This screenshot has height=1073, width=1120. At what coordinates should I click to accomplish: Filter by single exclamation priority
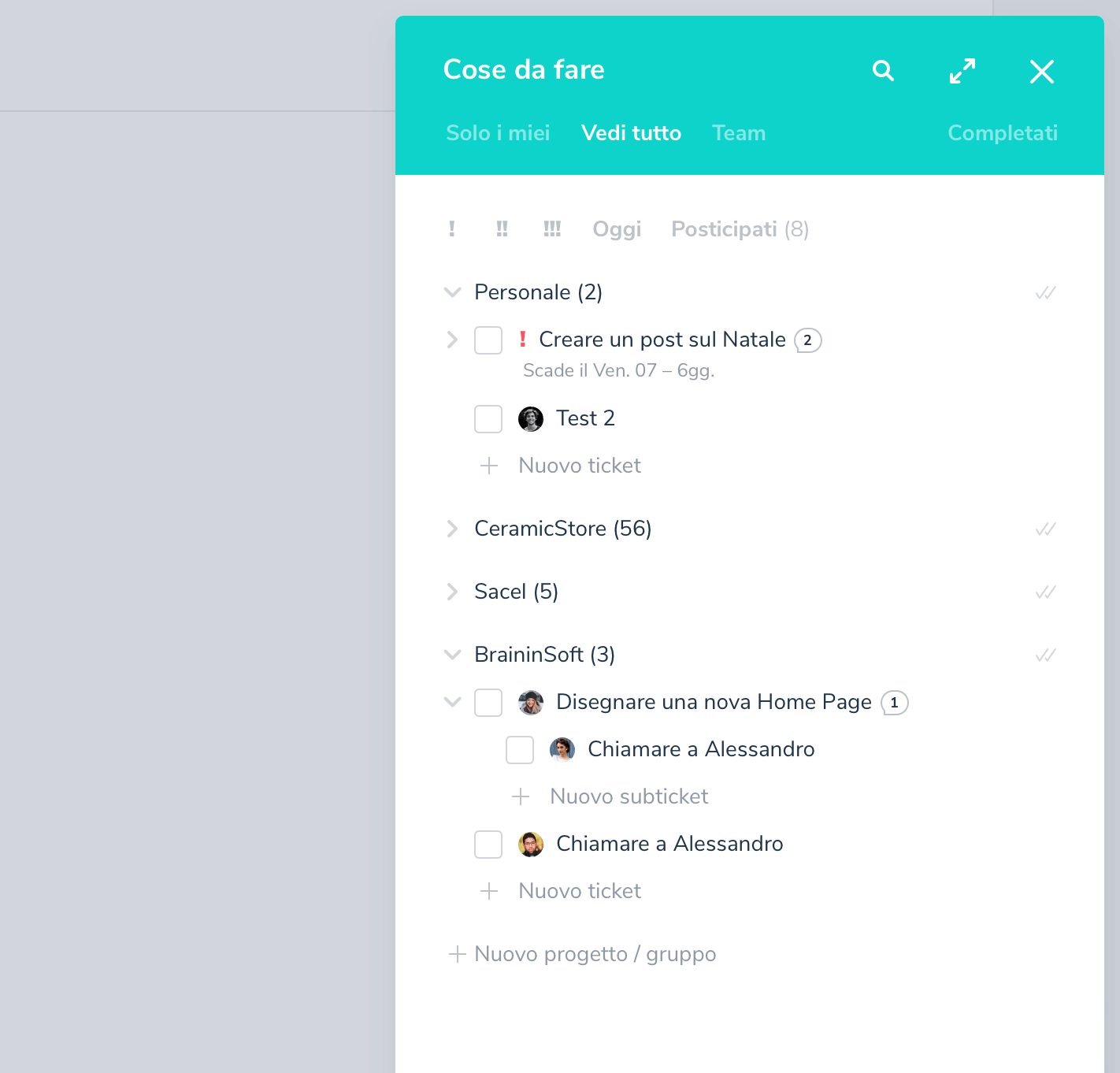[451, 229]
